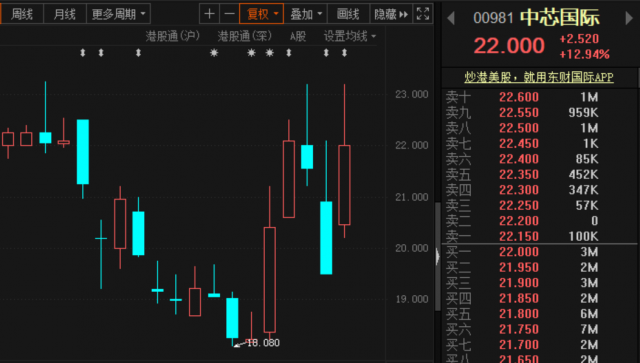Image resolution: width=640 pixels, height=363 pixels.
Task: Go to next stock with right arrow
Action: tap(629, 18)
